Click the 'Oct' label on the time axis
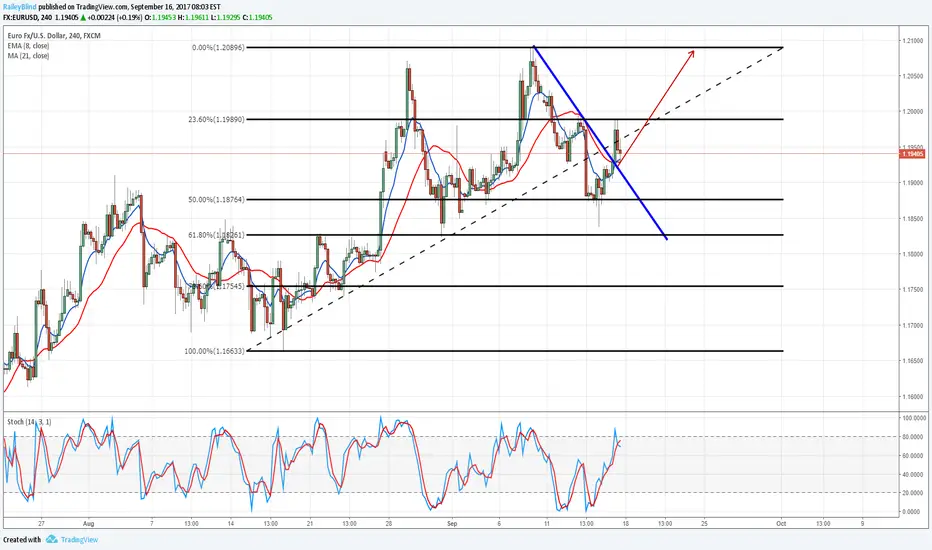Viewport: 932px width, 550px height. [x=781, y=524]
